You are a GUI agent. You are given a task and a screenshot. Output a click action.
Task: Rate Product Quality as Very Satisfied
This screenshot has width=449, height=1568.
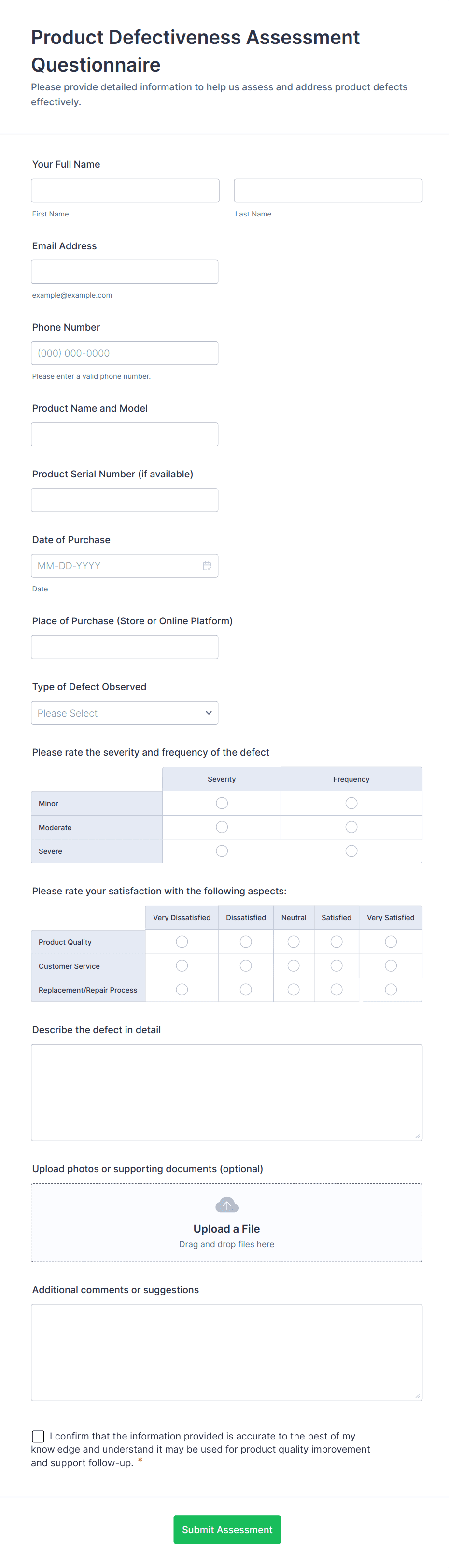[x=391, y=942]
